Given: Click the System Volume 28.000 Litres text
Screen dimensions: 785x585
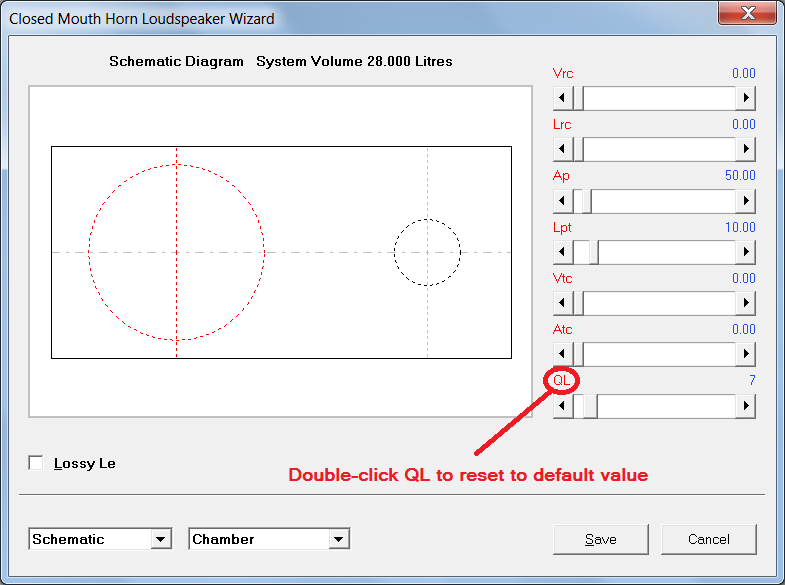Looking at the screenshot, I should (354, 62).
